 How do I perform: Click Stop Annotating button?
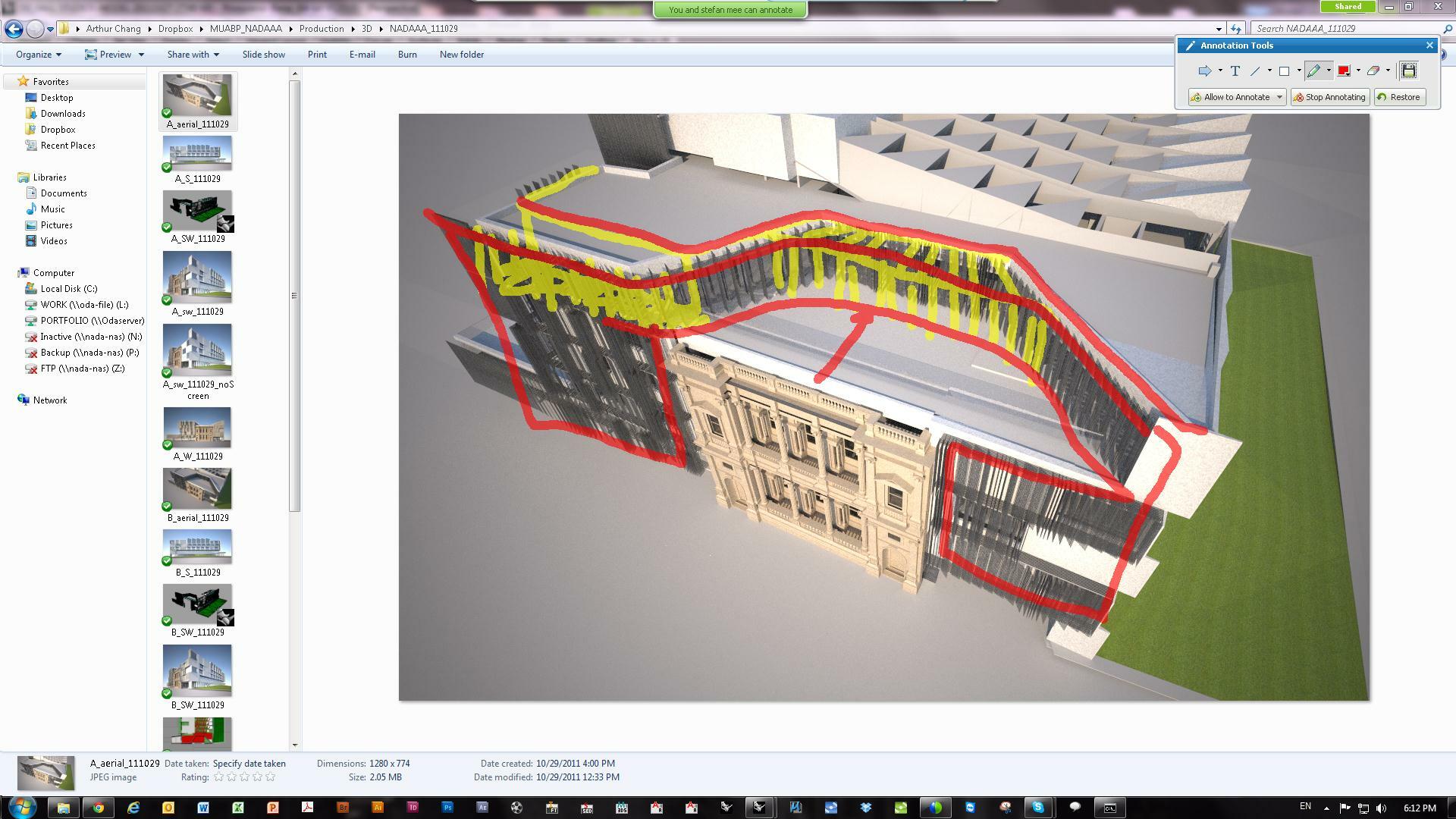pos(1330,97)
